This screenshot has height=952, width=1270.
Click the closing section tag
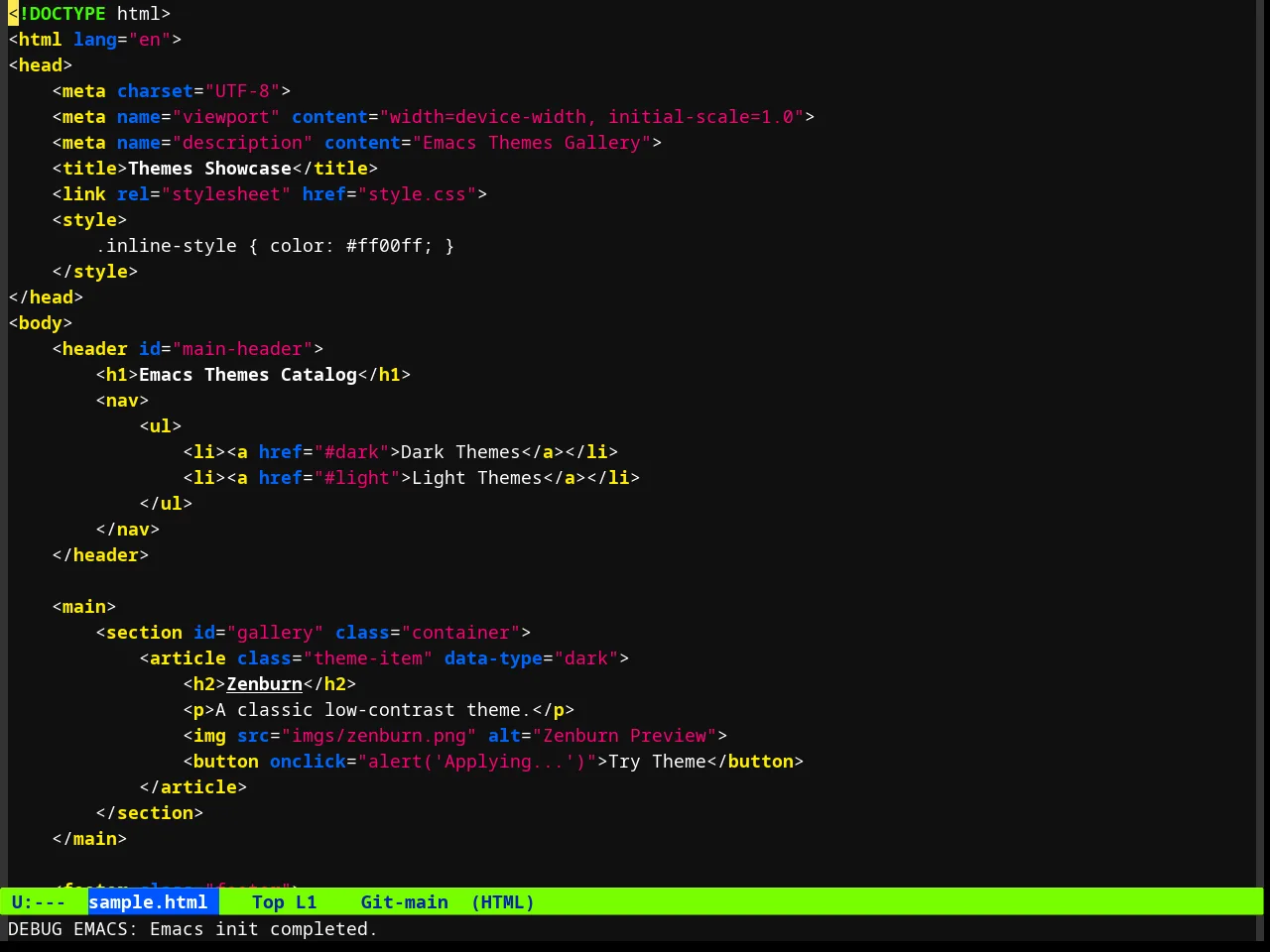coord(150,813)
